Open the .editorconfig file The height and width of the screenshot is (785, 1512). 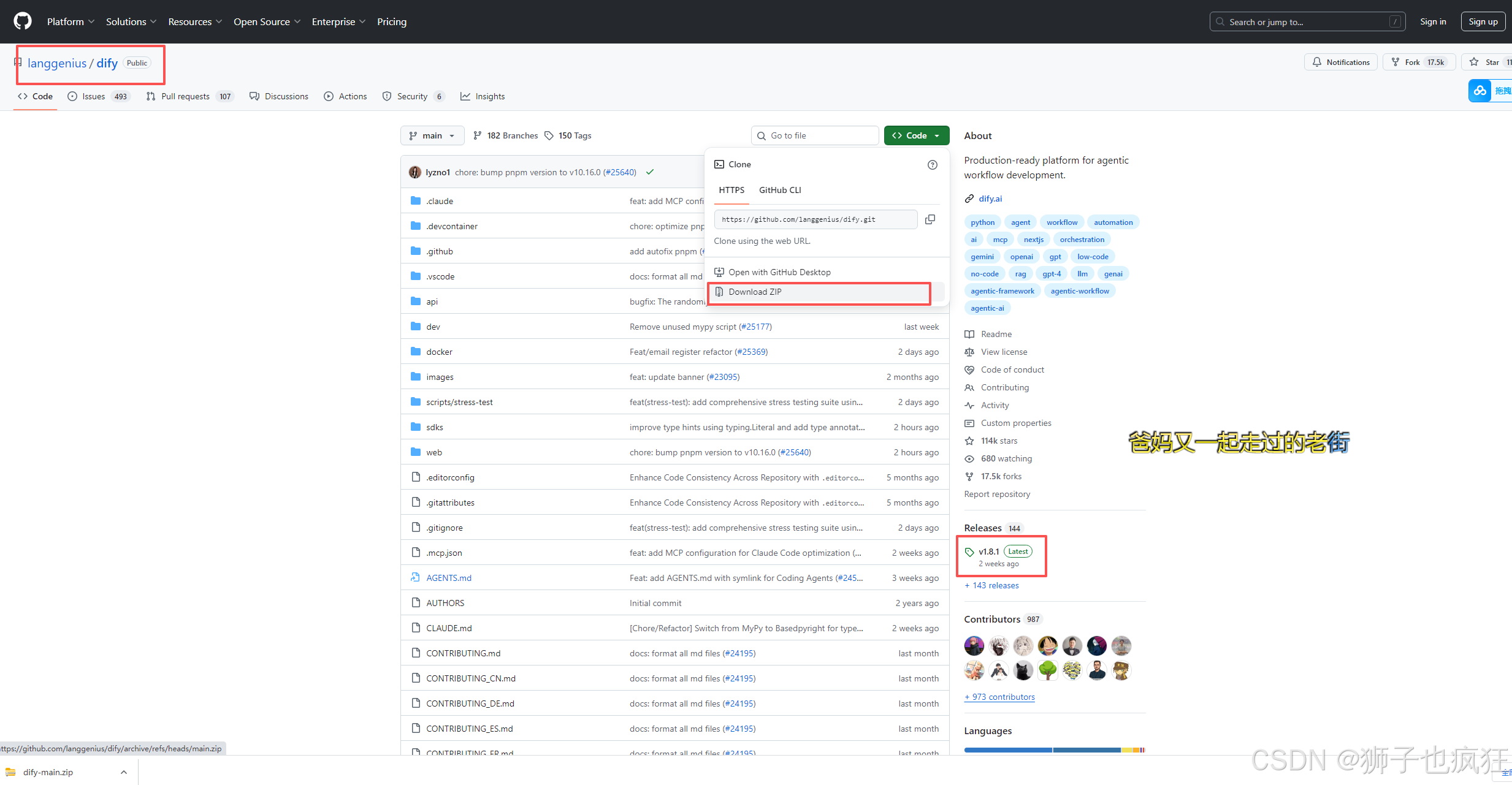[x=450, y=477]
